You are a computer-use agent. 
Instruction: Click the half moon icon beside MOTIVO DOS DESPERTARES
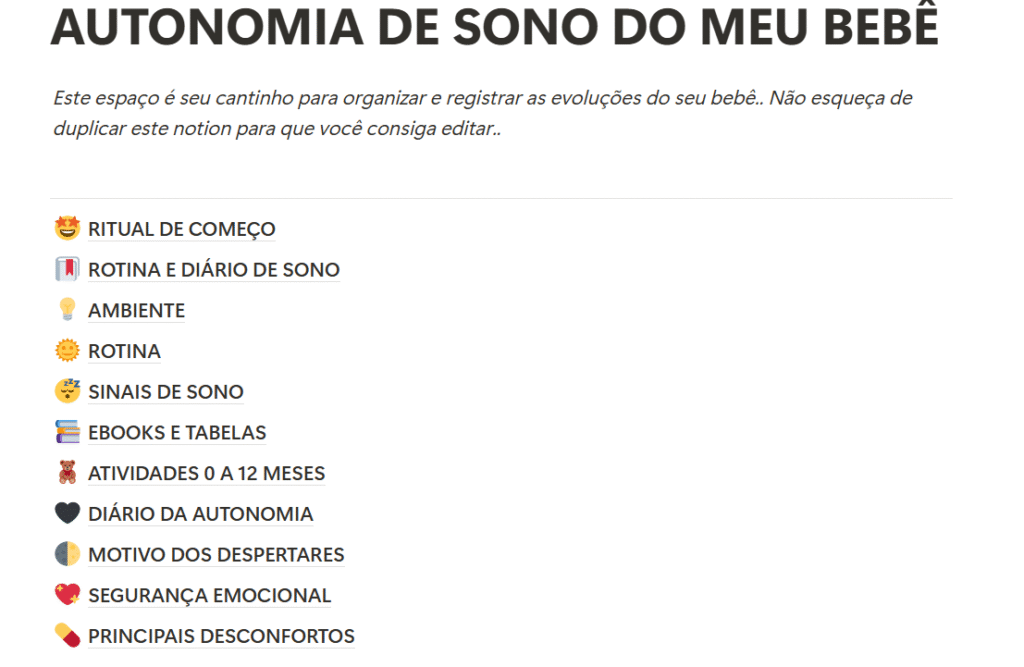pos(67,554)
